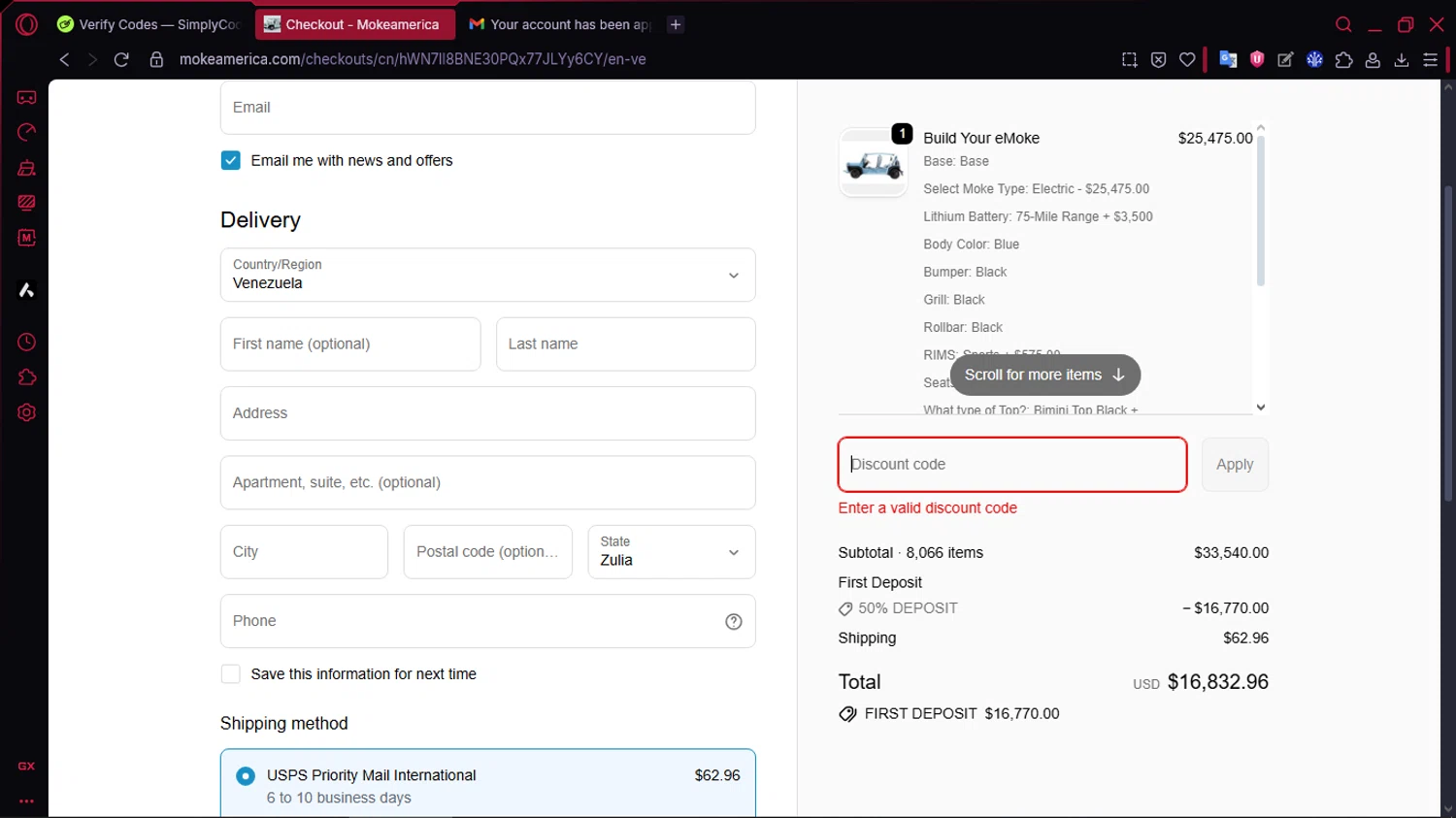Reload the checkout page
The image size is (1456, 818).
click(x=121, y=59)
